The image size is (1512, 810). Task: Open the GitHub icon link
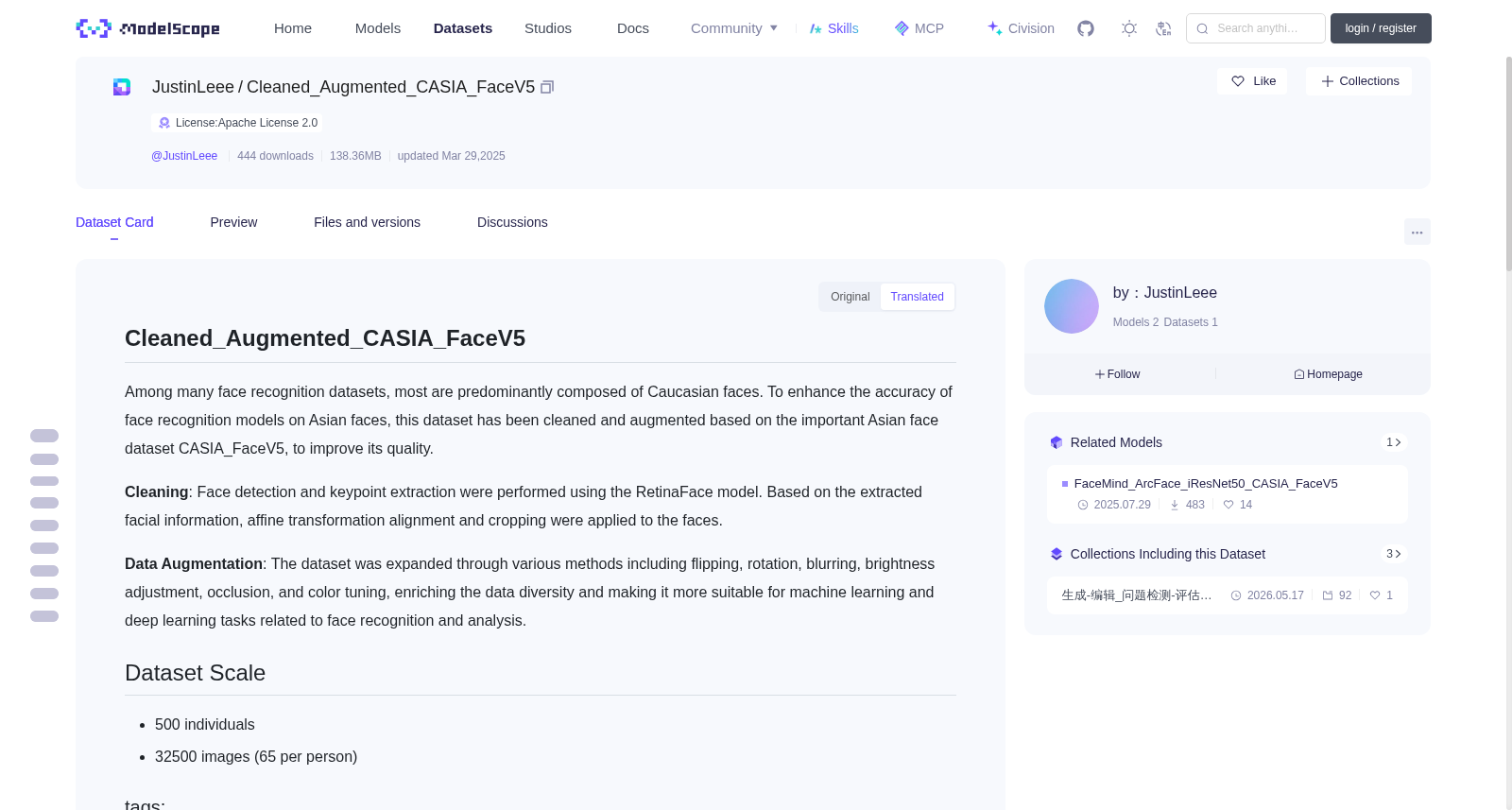(x=1086, y=28)
